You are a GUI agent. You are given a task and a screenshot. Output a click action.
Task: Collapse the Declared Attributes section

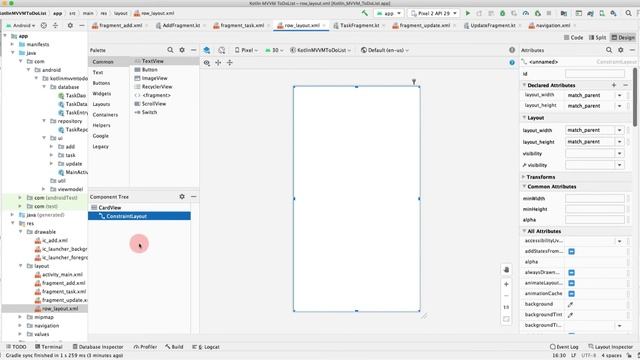point(524,85)
